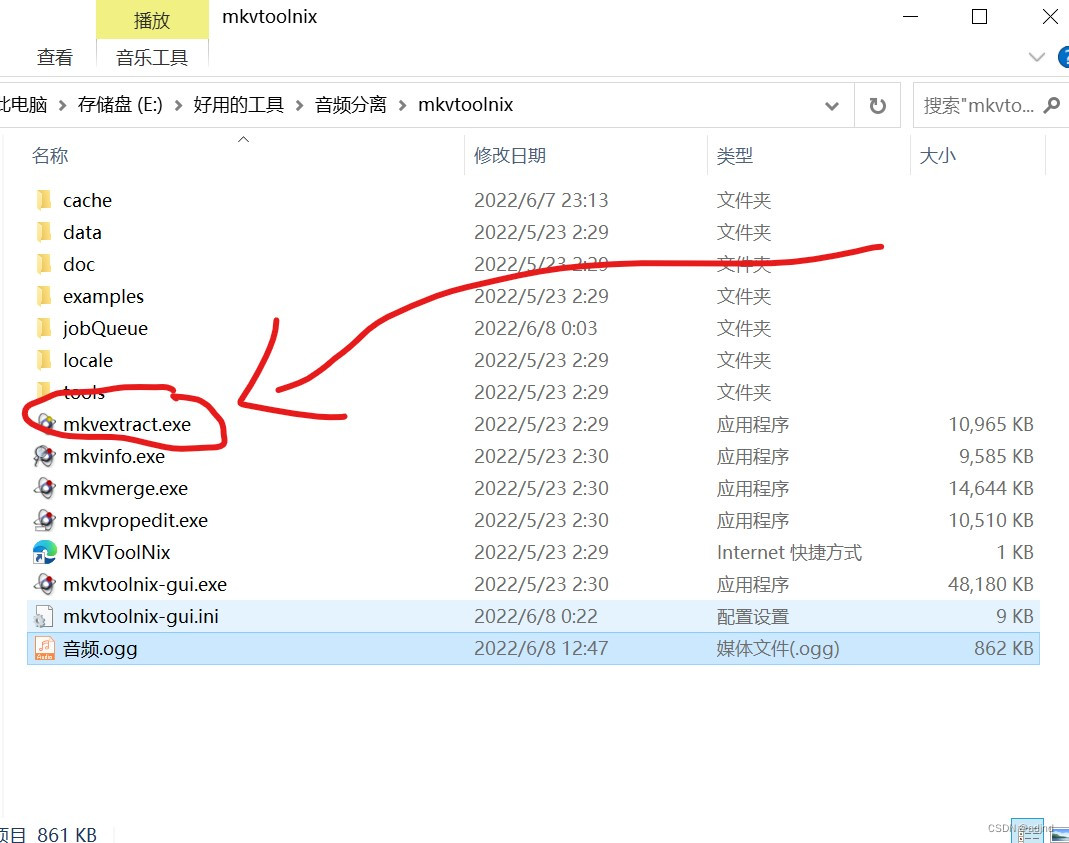Select the mkvextract.exe file name

coord(127,425)
